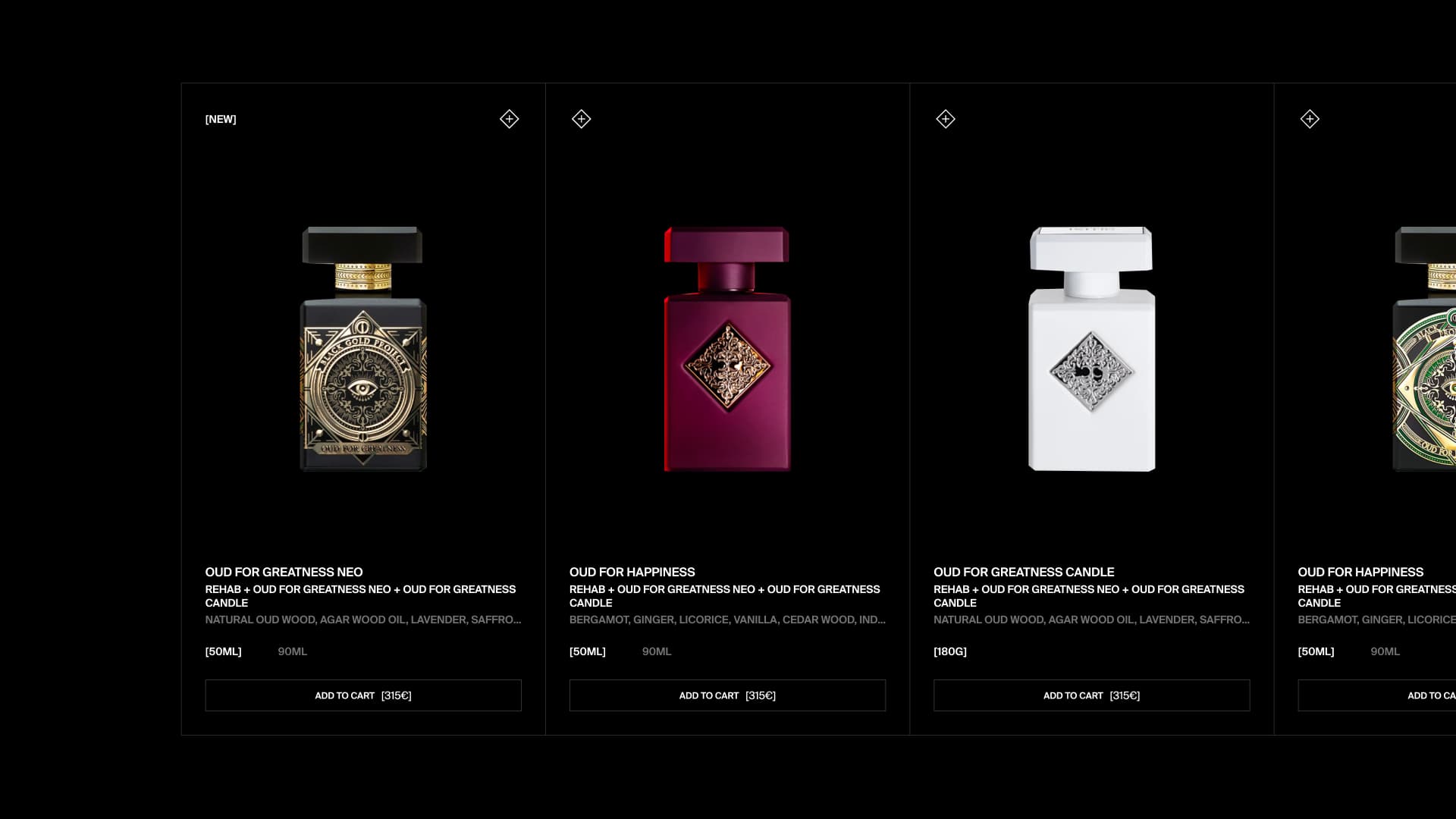Screen dimensions: 1456x819
Task: Click diamond plus icon on Oud For Greatness Neo card
Action: [x=509, y=119]
